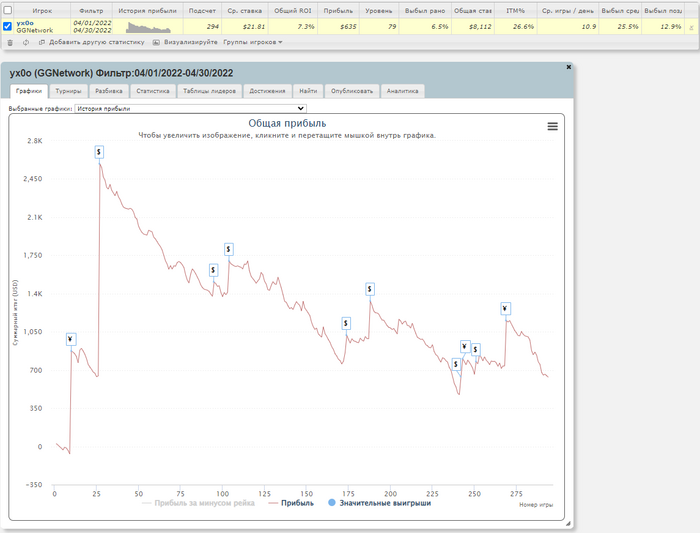Open the Статистика tab

(x=153, y=91)
